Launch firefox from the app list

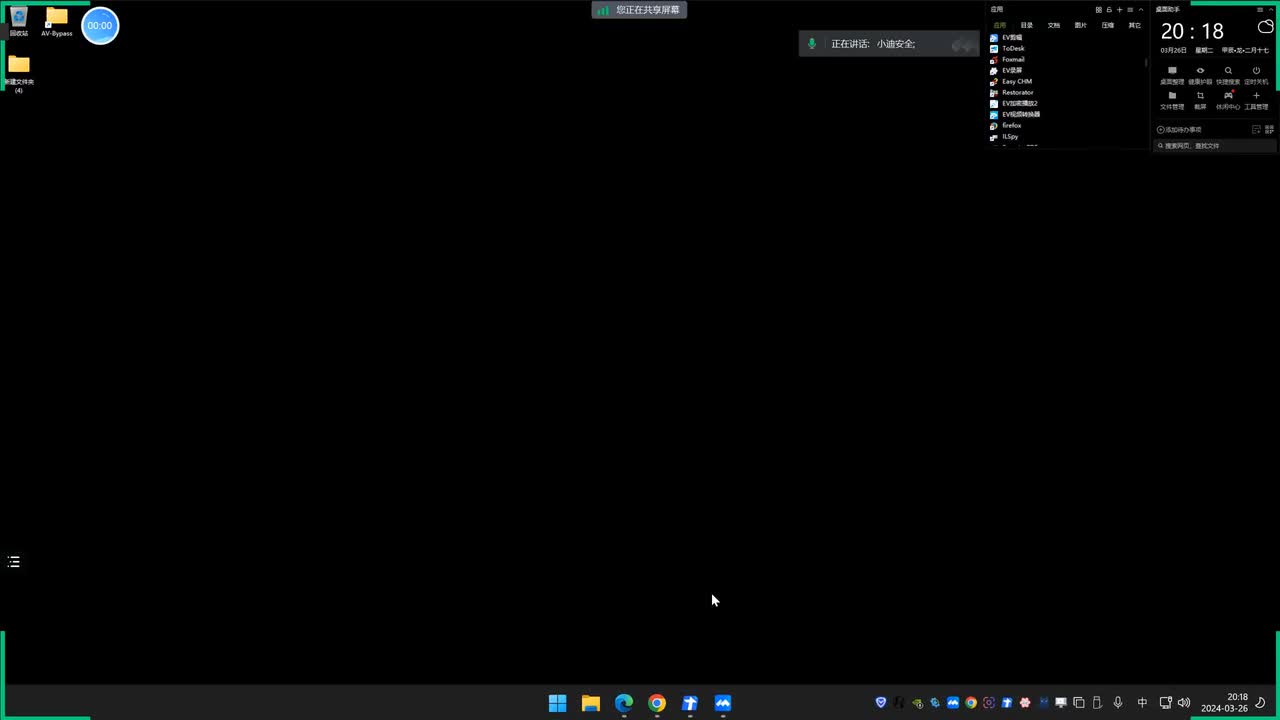pos(1006,125)
